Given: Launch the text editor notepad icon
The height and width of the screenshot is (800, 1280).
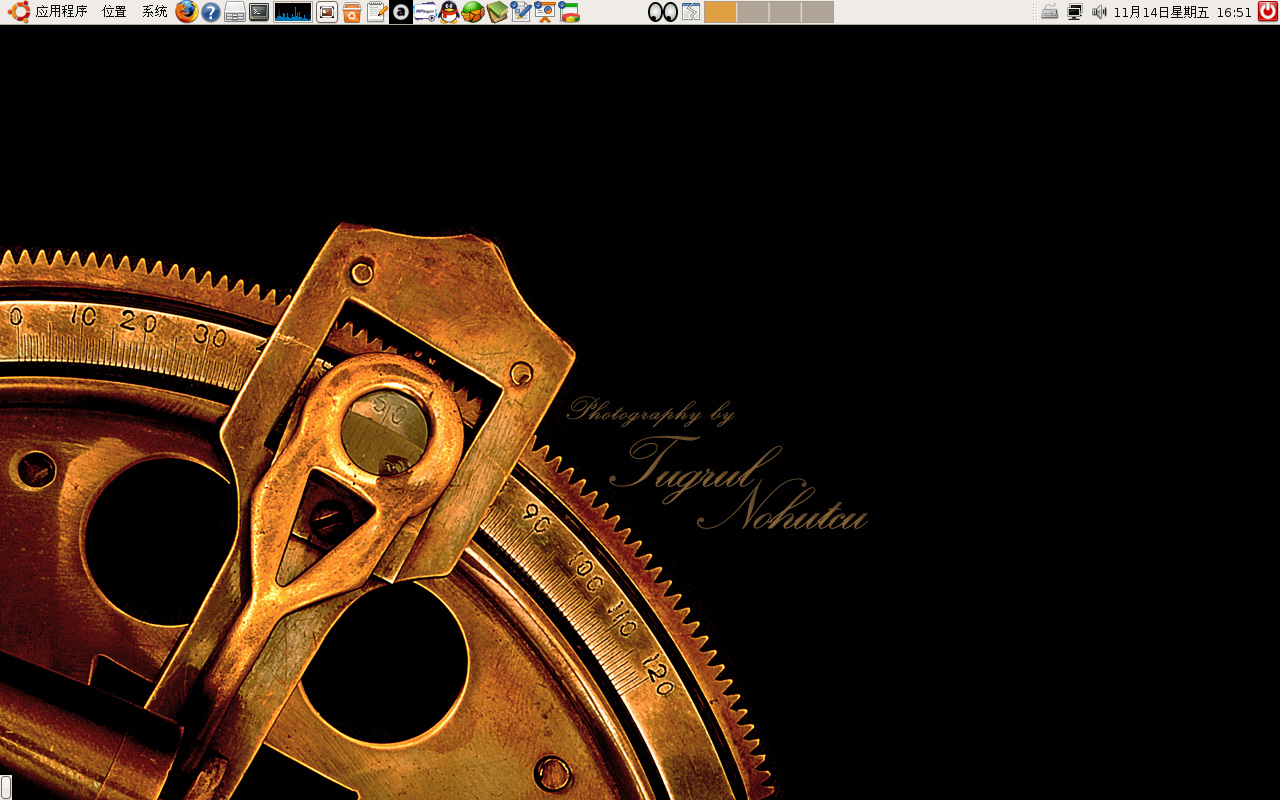Looking at the screenshot, I should click(x=376, y=12).
